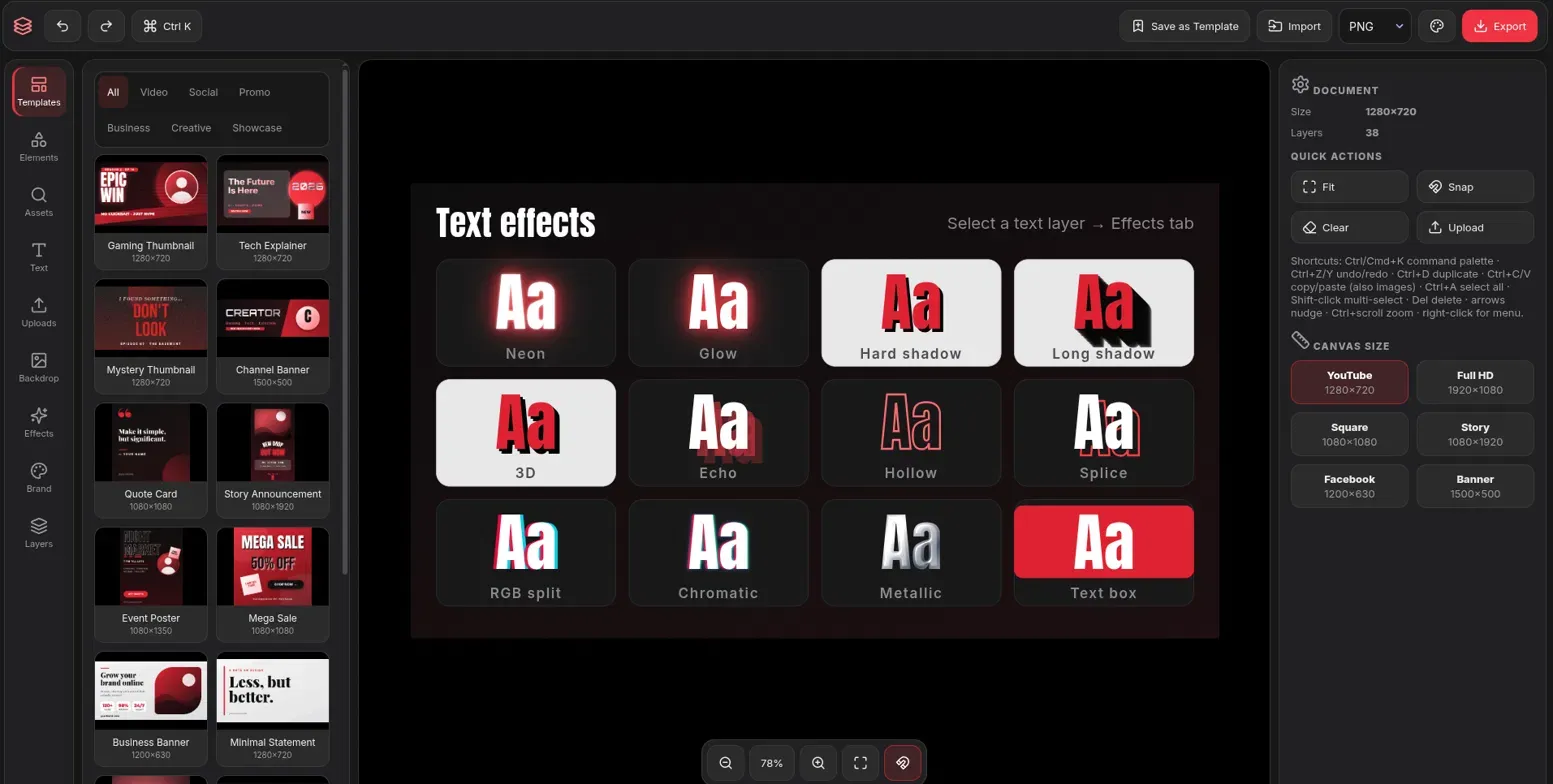Viewport: 1553px width, 784px height.
Task: Click the Fit quick action
Action: point(1349,187)
